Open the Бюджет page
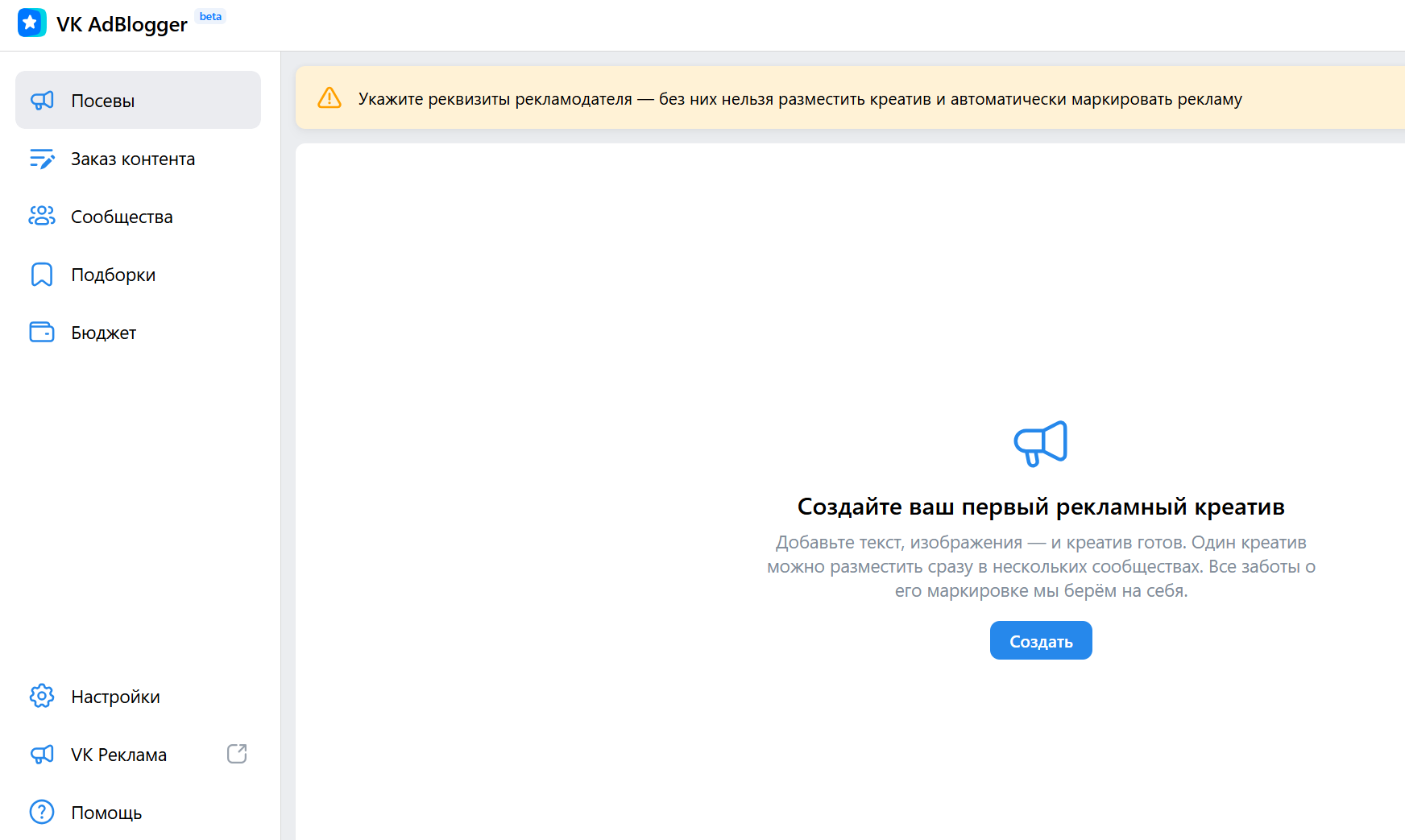This screenshot has height=840, width=1405. tap(103, 333)
